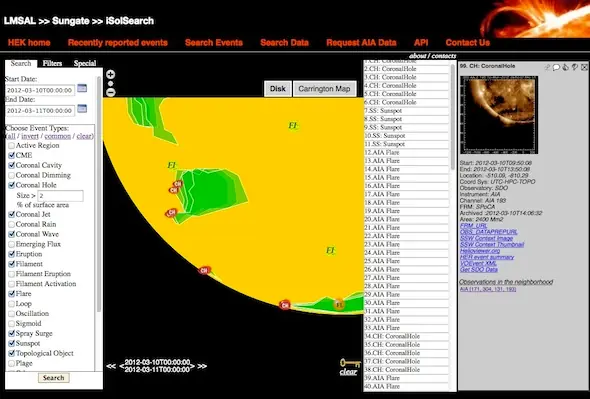
Task: Click the Coronal Hole Size input box
Action: pos(60,196)
